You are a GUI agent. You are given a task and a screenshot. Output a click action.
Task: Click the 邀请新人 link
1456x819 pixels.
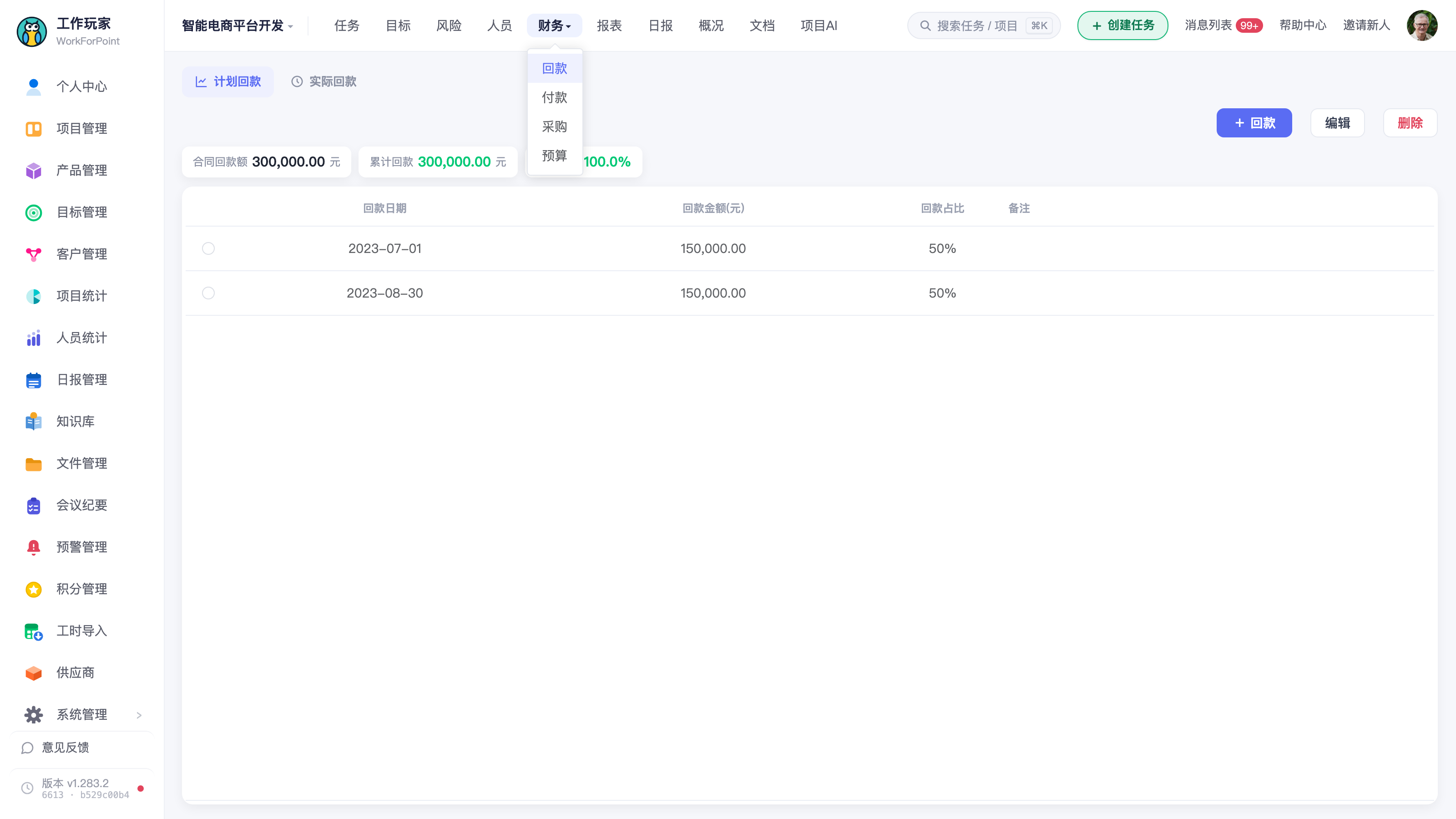click(x=1366, y=25)
